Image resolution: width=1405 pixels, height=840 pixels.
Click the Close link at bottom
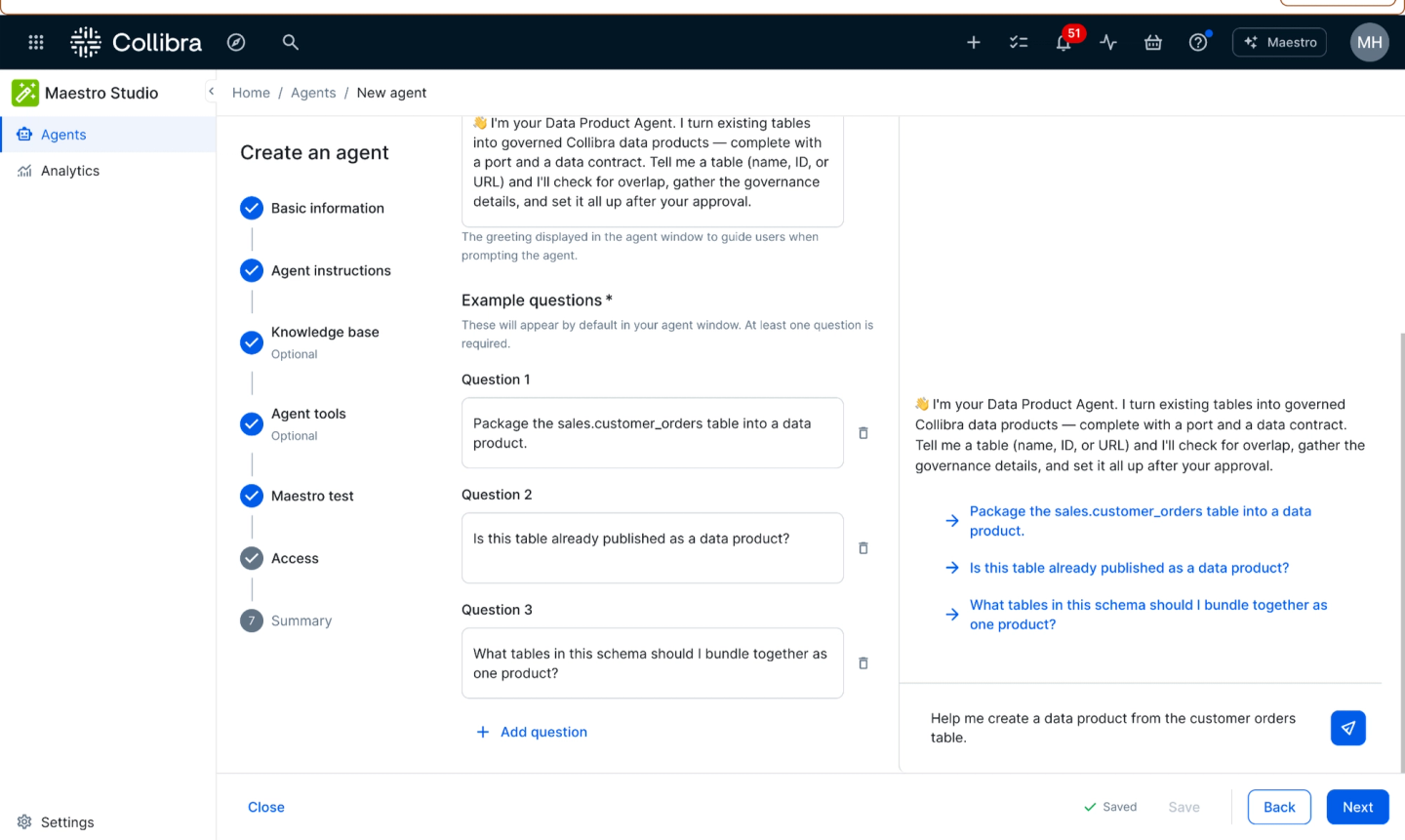(266, 807)
